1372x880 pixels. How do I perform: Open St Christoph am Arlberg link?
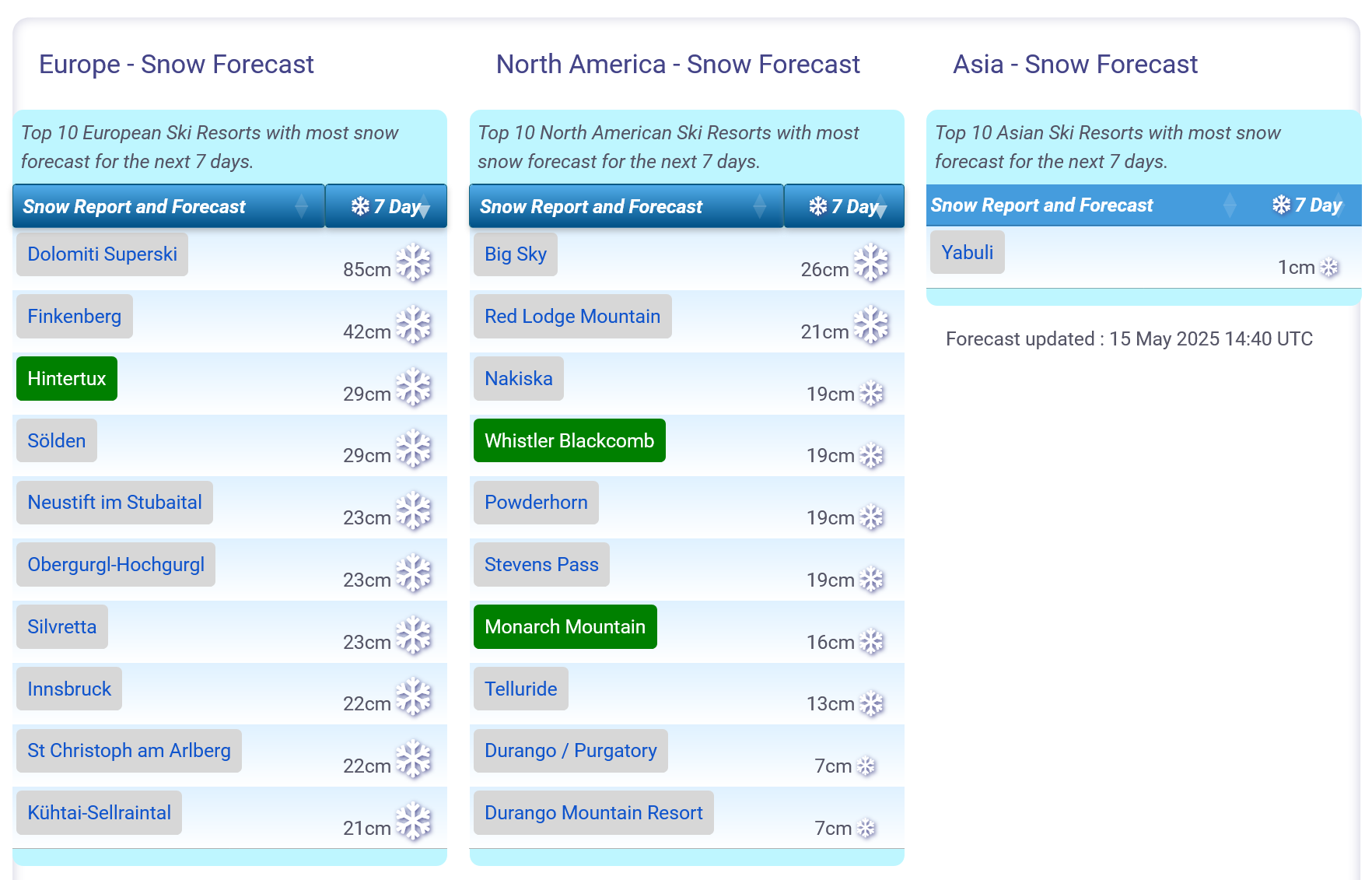point(129,751)
